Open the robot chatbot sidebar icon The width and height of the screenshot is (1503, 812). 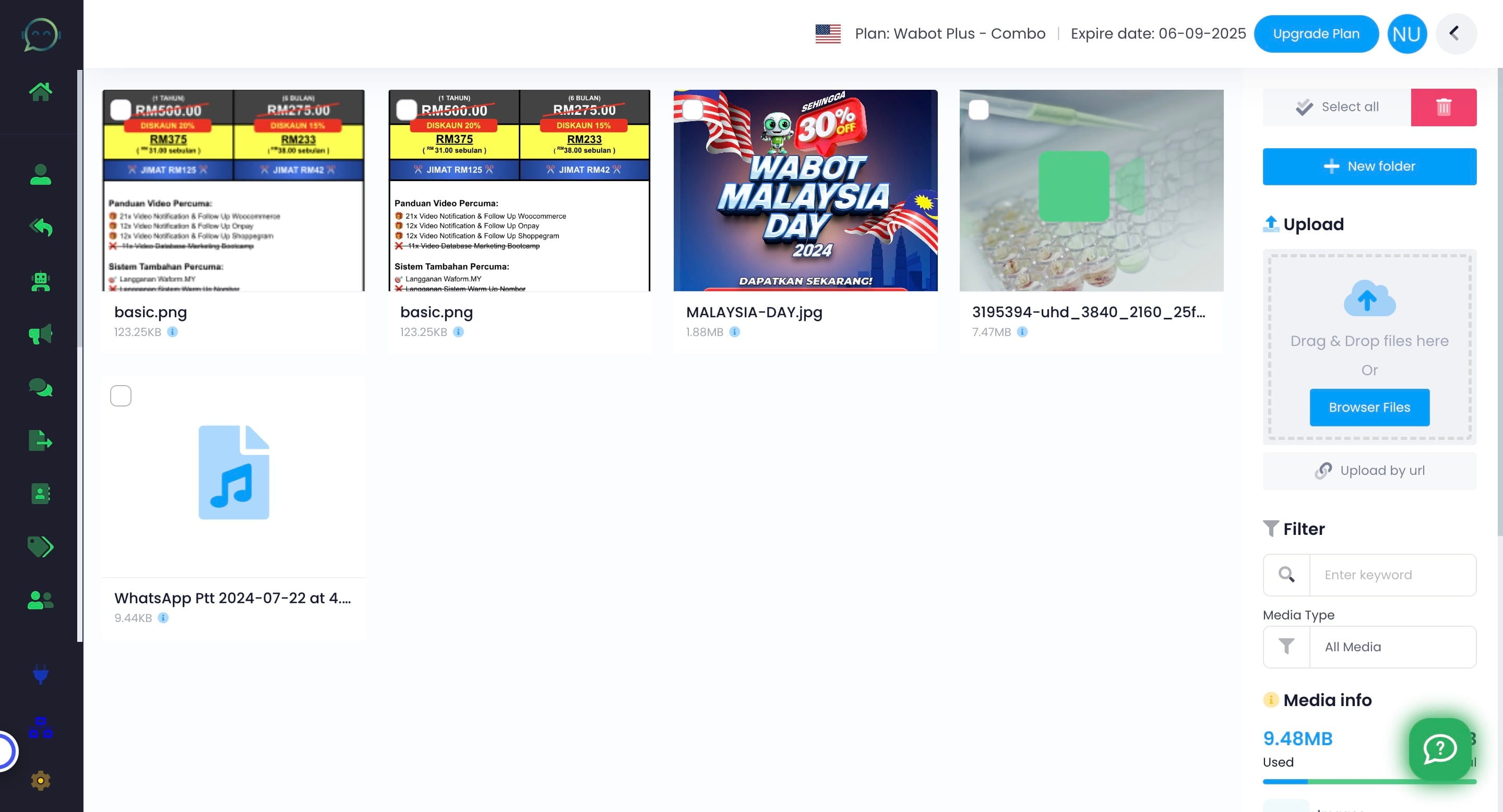coord(40,281)
